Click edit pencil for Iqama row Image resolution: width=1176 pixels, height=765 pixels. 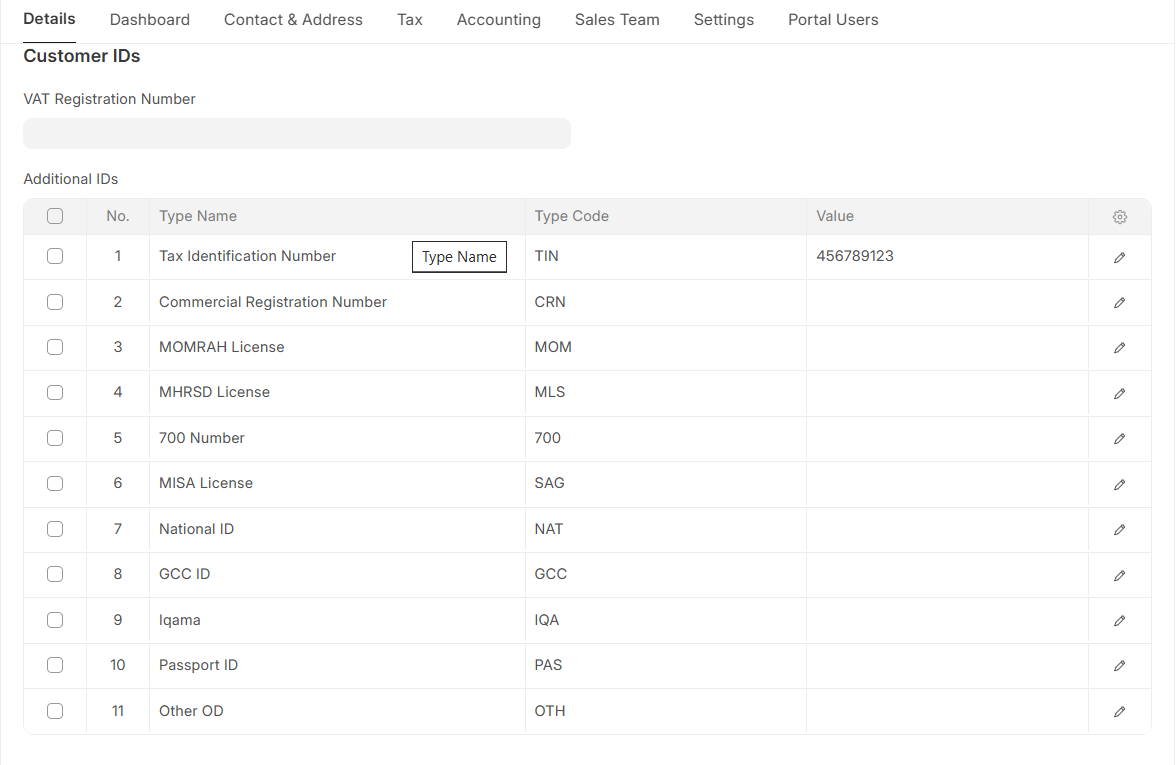click(x=1119, y=621)
